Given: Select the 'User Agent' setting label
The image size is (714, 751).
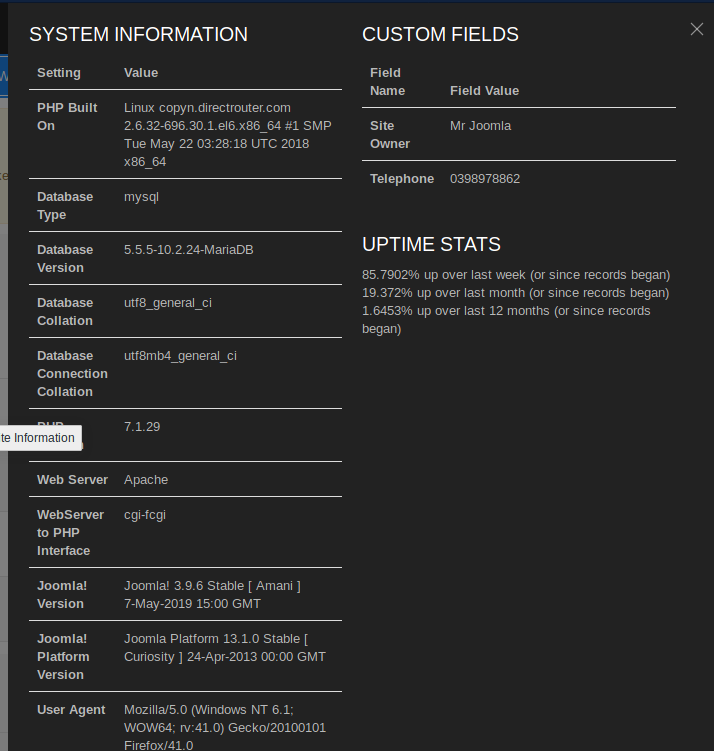Looking at the screenshot, I should click(x=71, y=710).
